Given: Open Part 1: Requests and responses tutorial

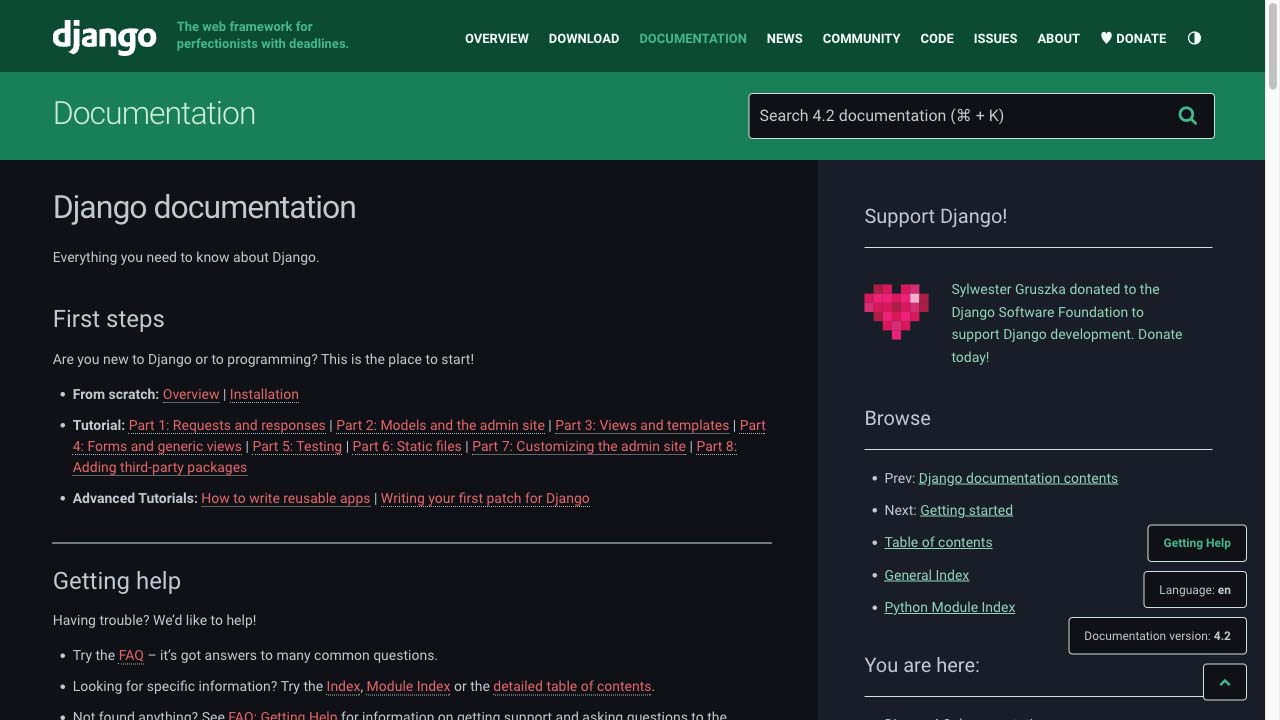Looking at the screenshot, I should pyautogui.click(x=227, y=425).
